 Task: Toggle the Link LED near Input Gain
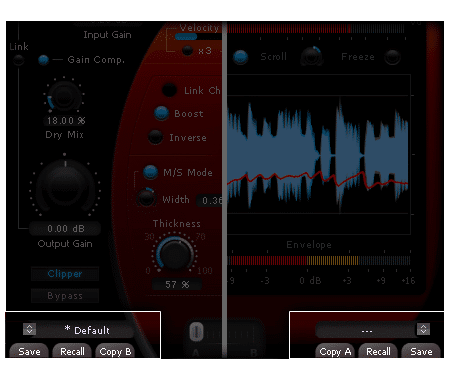pos(19,60)
